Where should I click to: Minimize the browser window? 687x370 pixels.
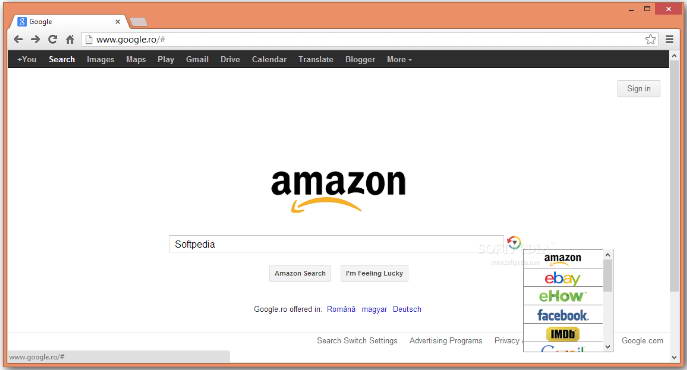631,10
